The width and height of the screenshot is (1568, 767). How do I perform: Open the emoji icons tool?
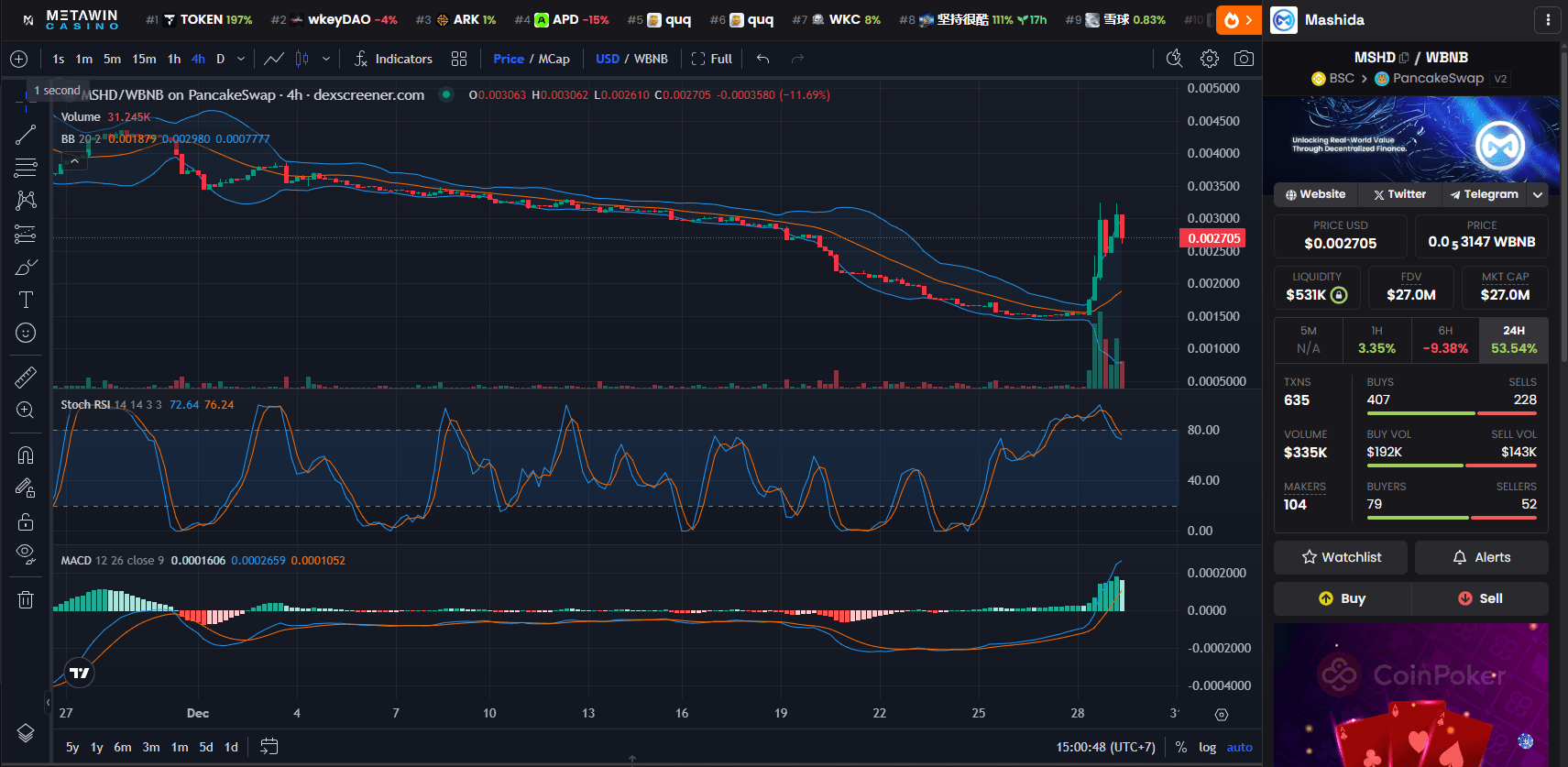point(26,333)
